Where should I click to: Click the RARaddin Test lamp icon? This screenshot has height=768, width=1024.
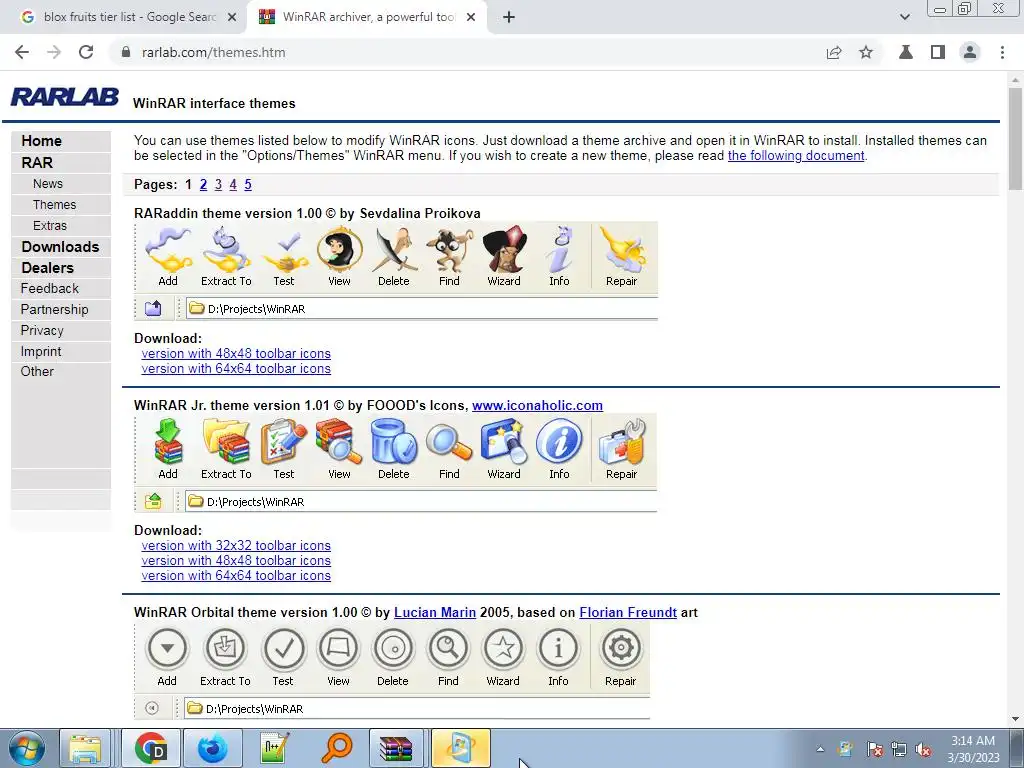click(285, 251)
